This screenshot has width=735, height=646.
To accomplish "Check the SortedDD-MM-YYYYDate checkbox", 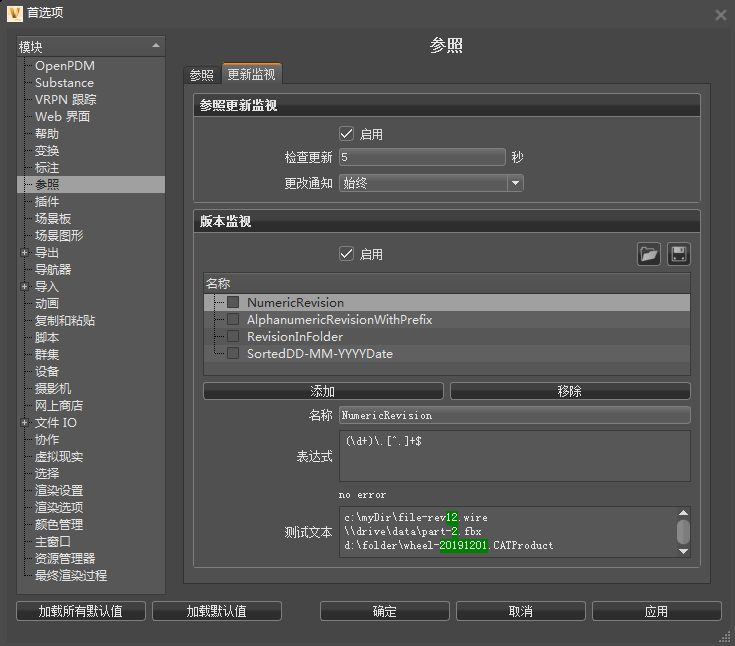I will (x=233, y=353).
